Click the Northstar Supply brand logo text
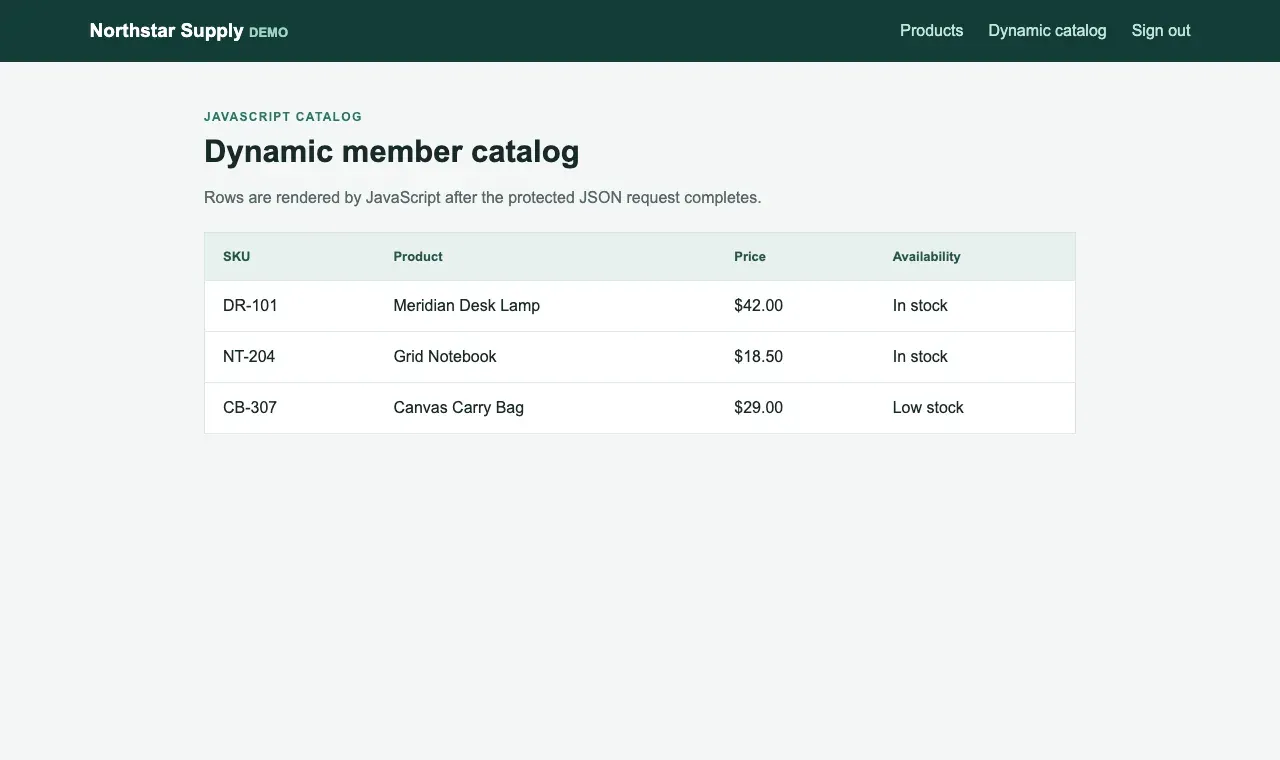 tap(167, 31)
